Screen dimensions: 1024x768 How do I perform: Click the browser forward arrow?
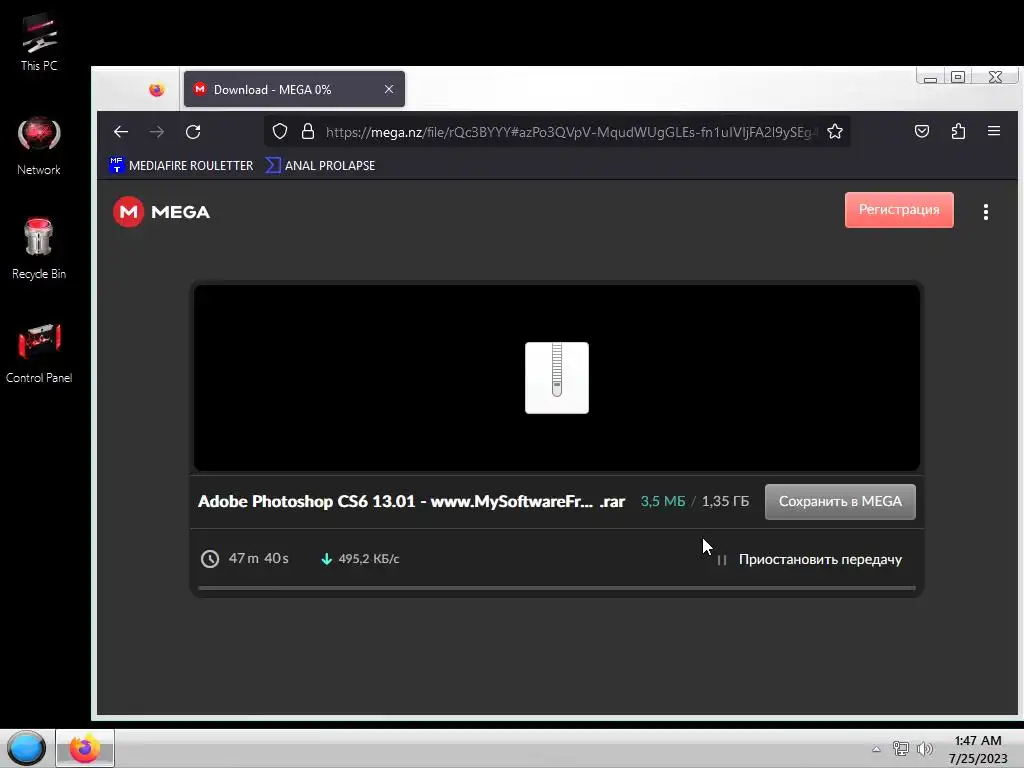click(157, 132)
